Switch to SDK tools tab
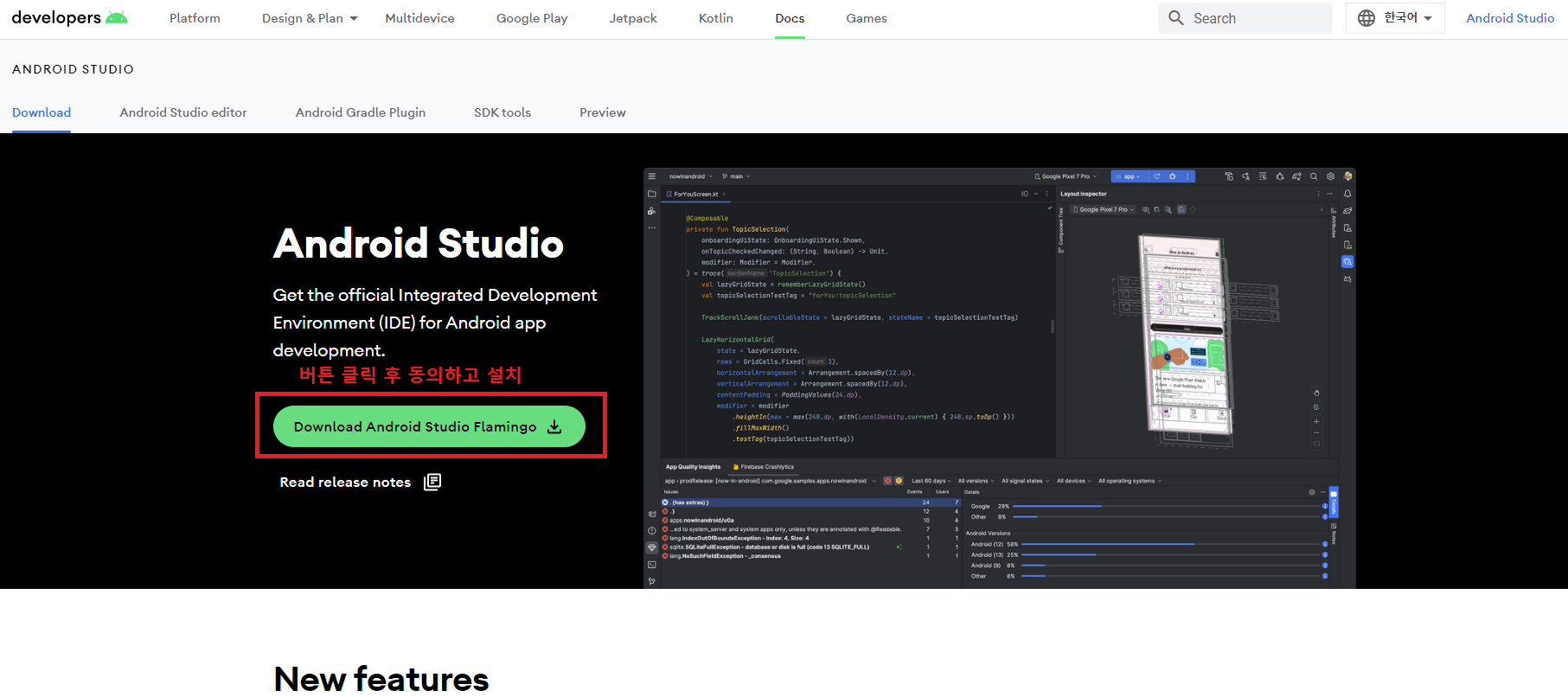The height and width of the screenshot is (697, 1568). click(x=502, y=112)
